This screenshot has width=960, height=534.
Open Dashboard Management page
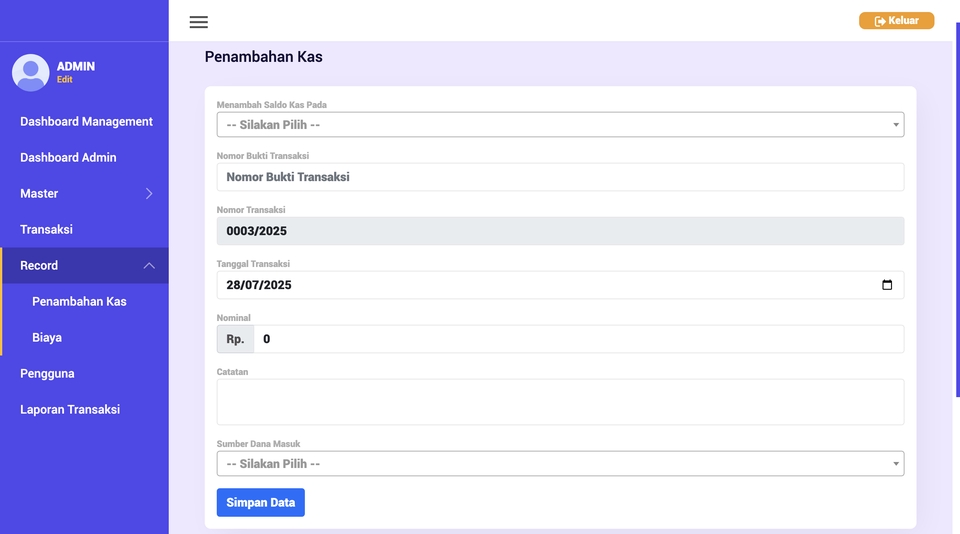(x=86, y=121)
